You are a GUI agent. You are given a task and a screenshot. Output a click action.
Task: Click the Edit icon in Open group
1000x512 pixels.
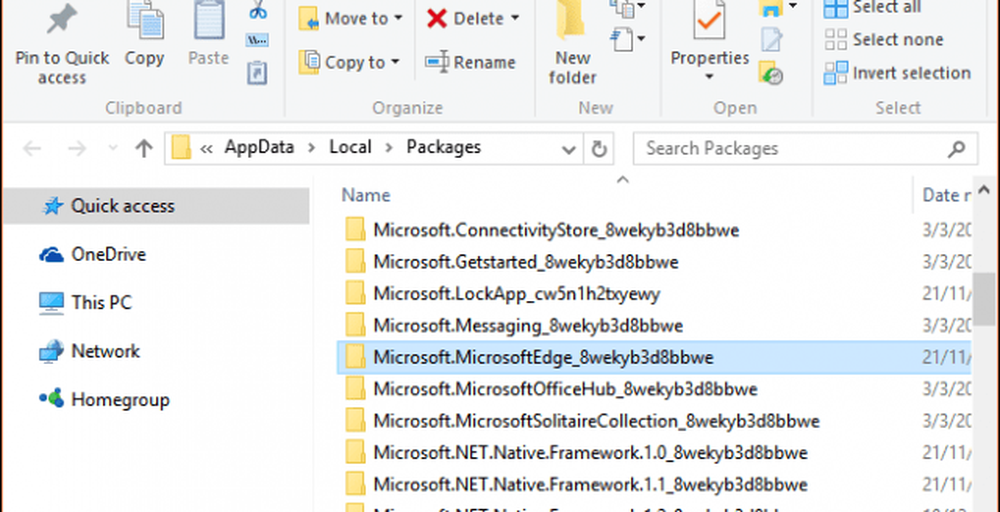(x=772, y=40)
